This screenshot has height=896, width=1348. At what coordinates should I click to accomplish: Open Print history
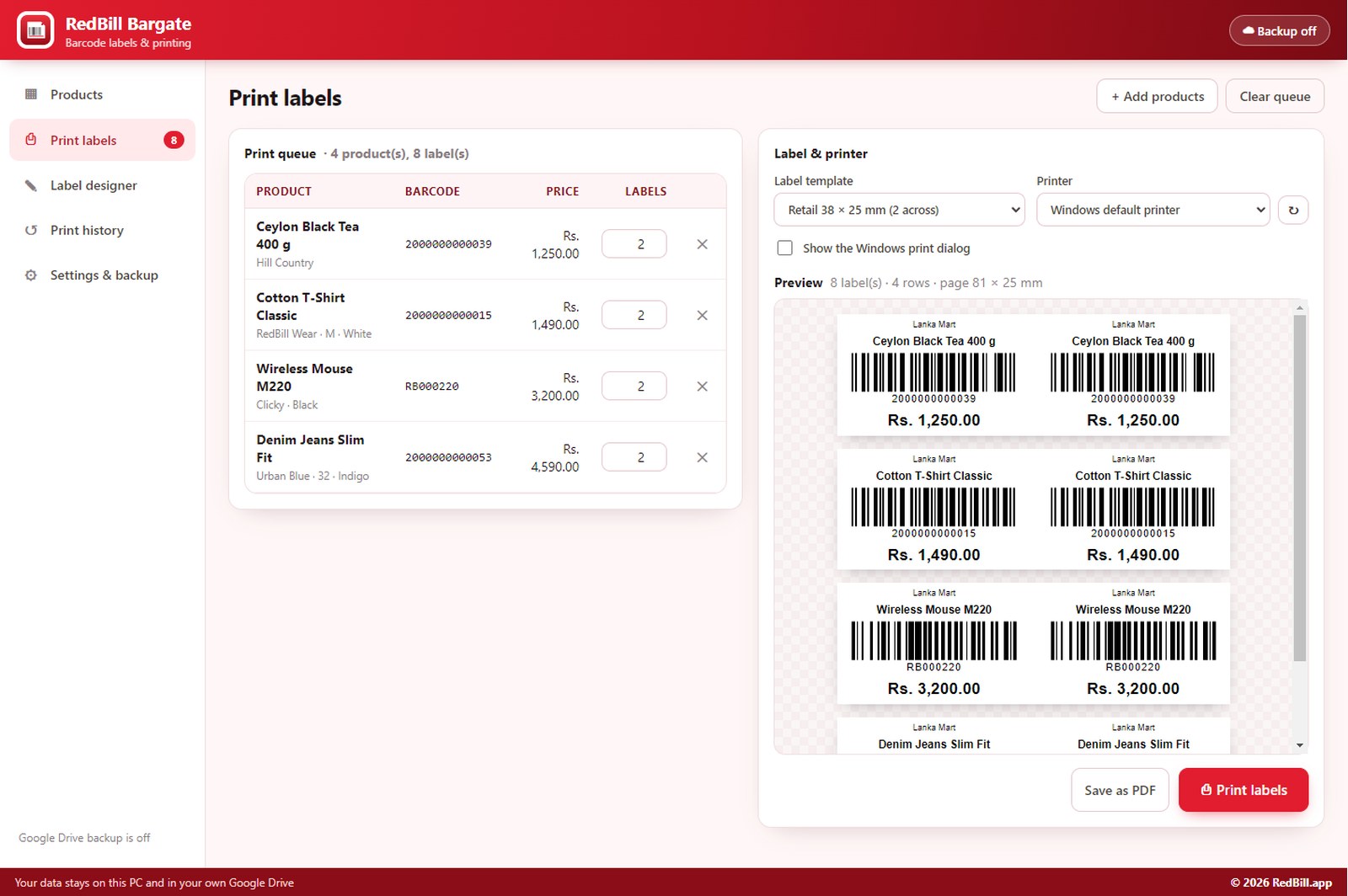(102, 230)
